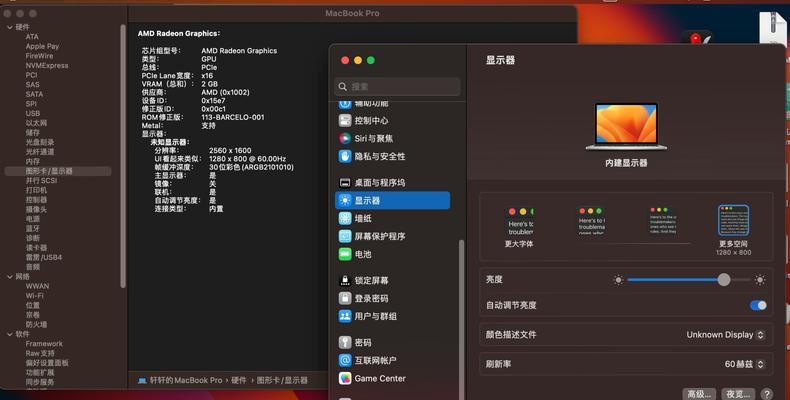This screenshot has height=400, width=790.
Task: Select 防火墙 in network tree
Action: coord(36,324)
